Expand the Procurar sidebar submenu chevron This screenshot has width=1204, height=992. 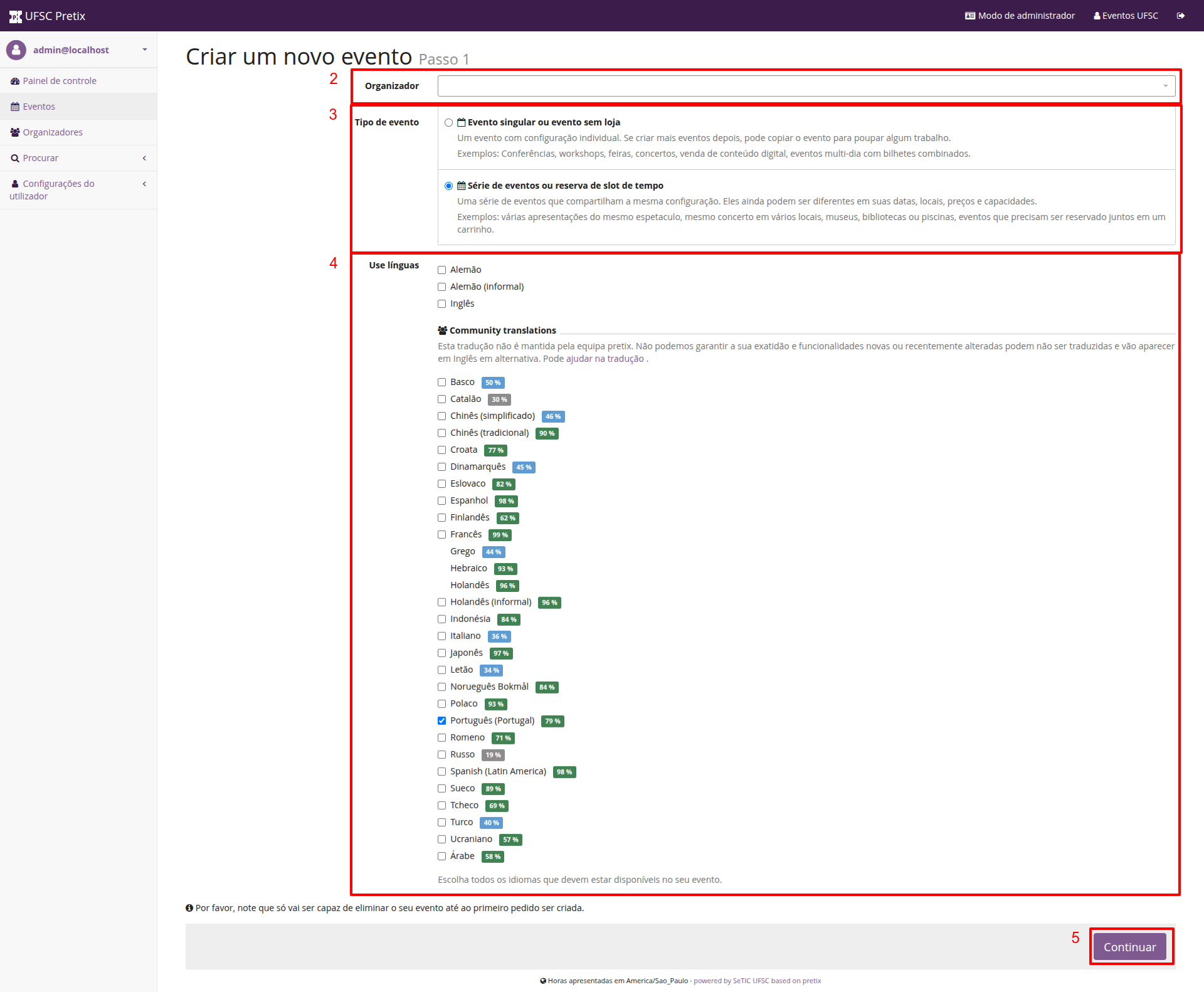(x=144, y=158)
